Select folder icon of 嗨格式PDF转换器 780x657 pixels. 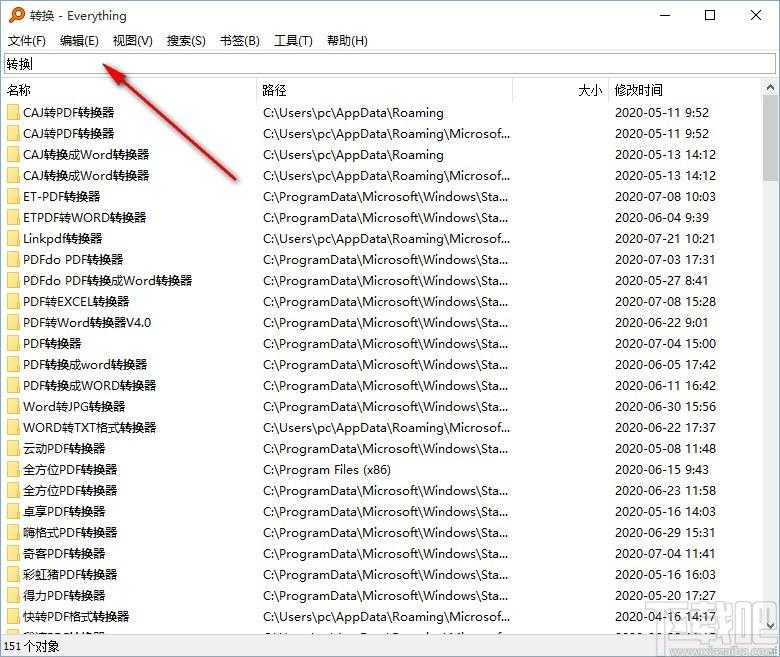13,533
